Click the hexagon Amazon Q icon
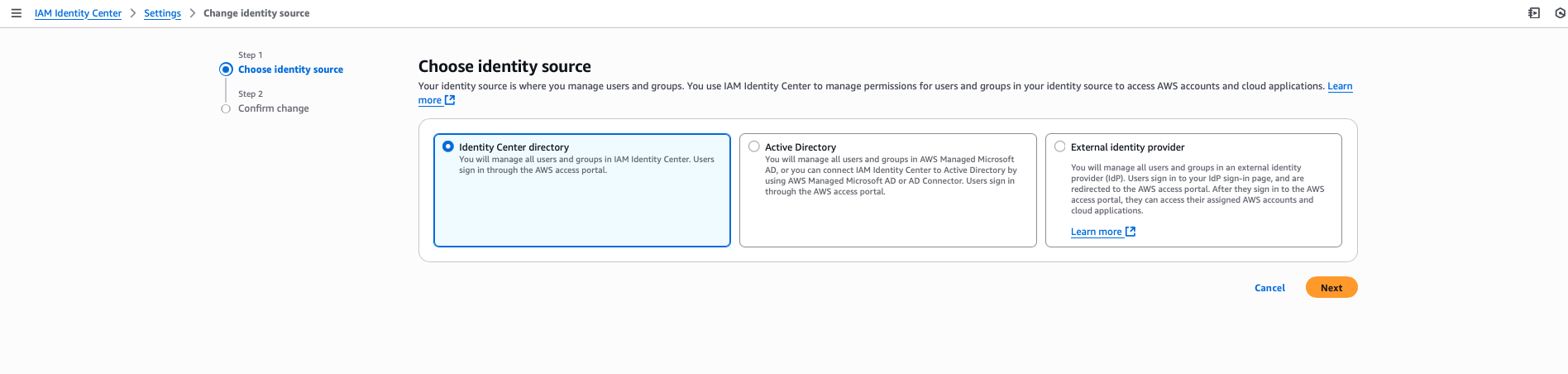 tap(1561, 13)
